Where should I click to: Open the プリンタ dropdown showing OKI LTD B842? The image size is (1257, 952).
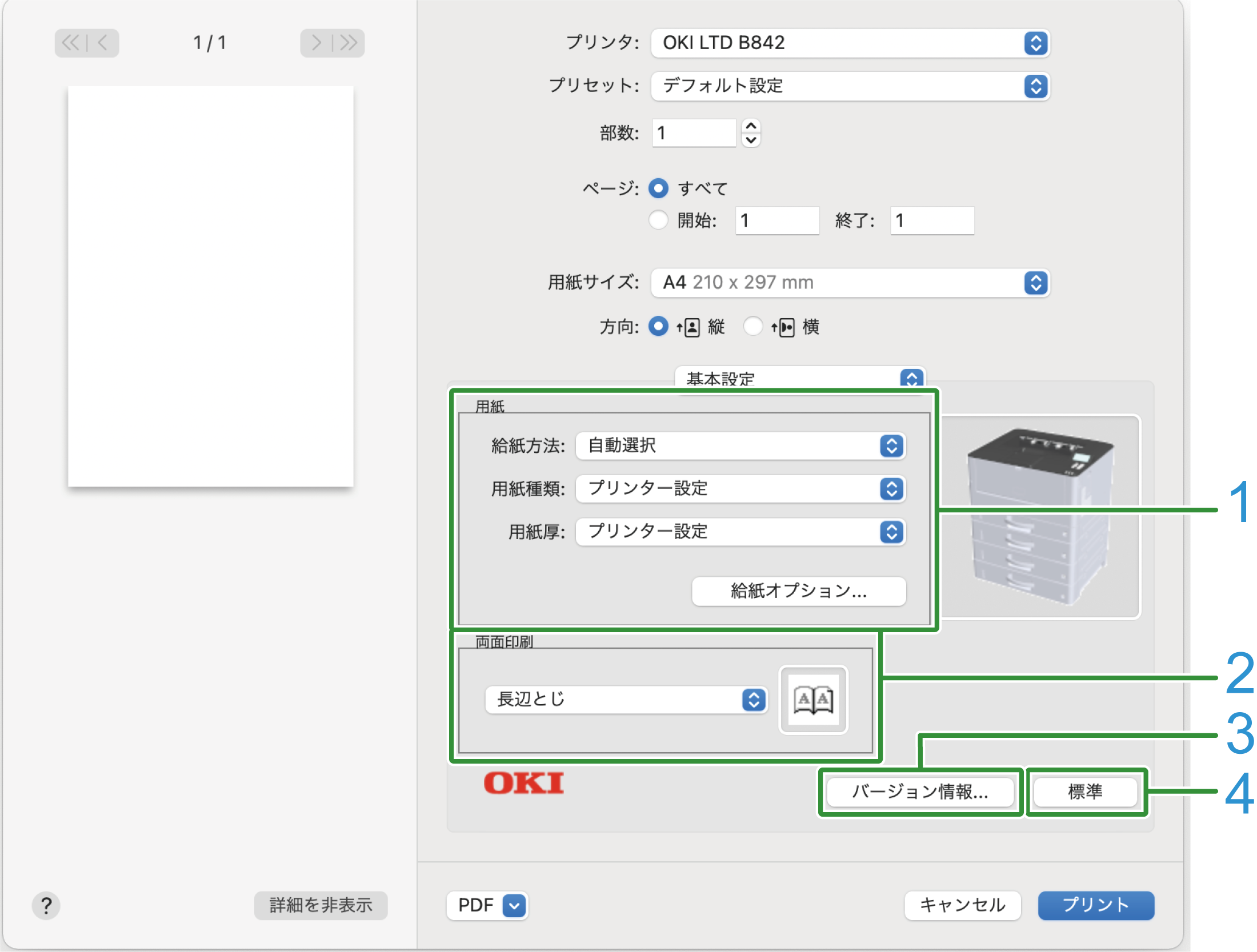click(x=850, y=43)
